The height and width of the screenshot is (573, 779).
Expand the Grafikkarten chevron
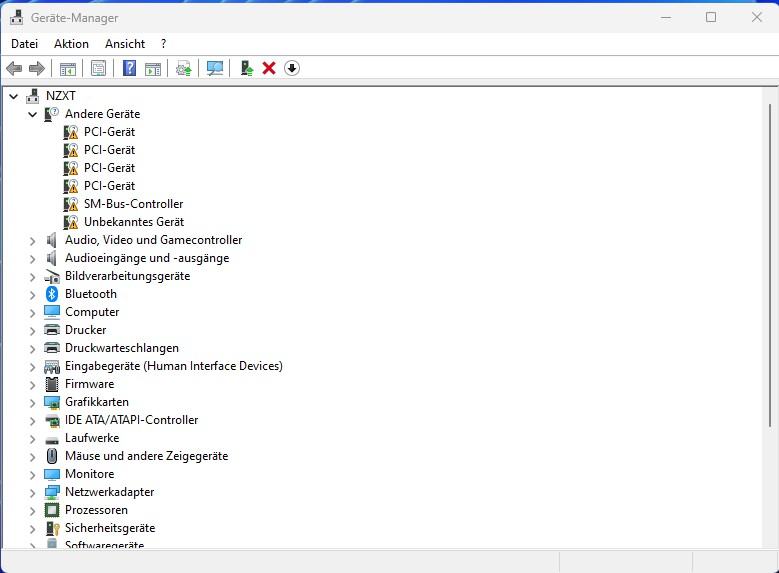point(33,403)
